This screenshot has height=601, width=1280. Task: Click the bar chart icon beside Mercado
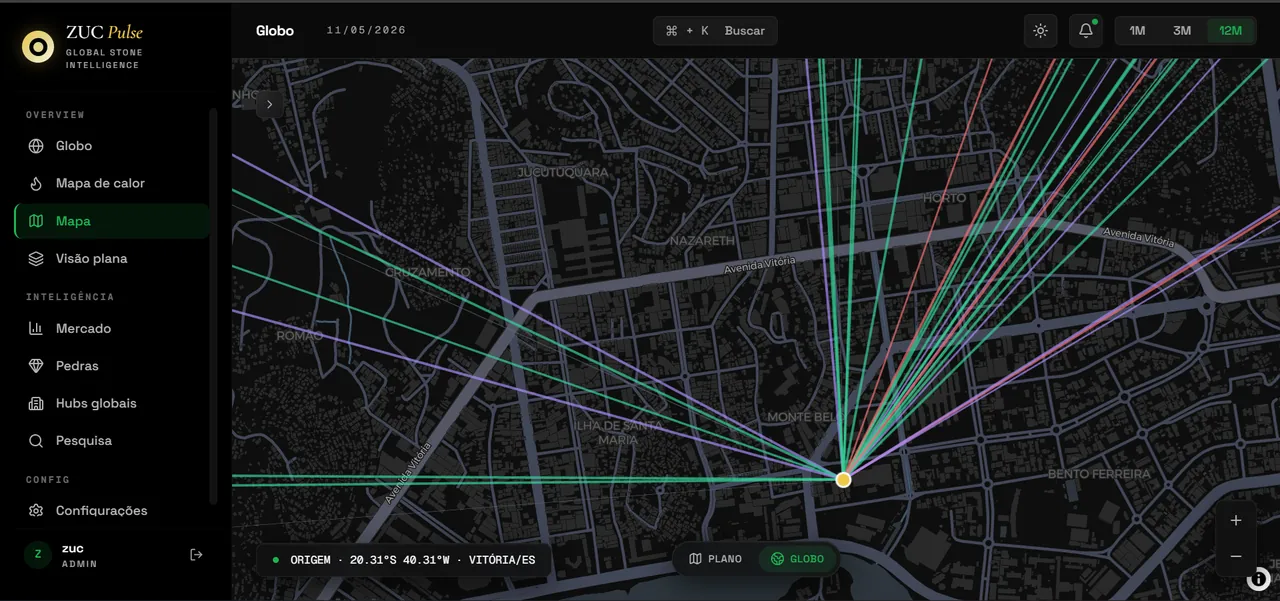pyautogui.click(x=36, y=328)
